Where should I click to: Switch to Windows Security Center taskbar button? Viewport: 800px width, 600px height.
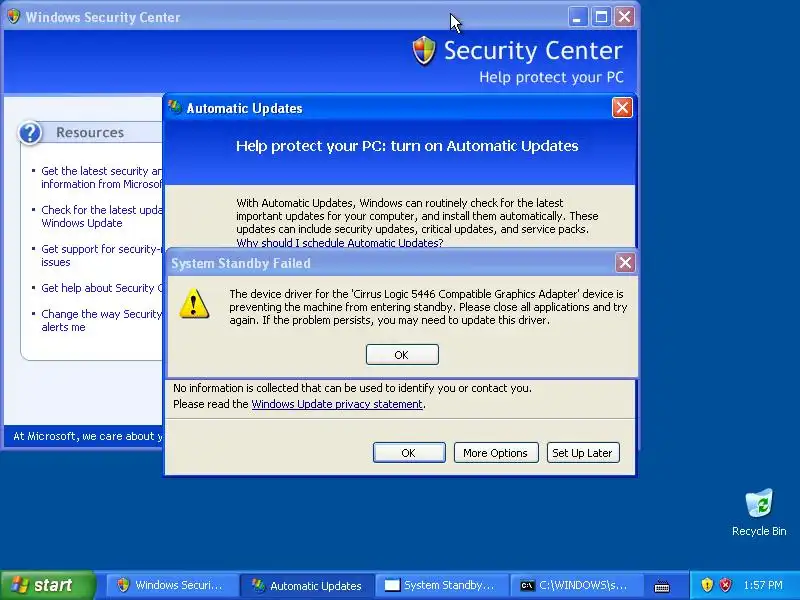pos(171,585)
